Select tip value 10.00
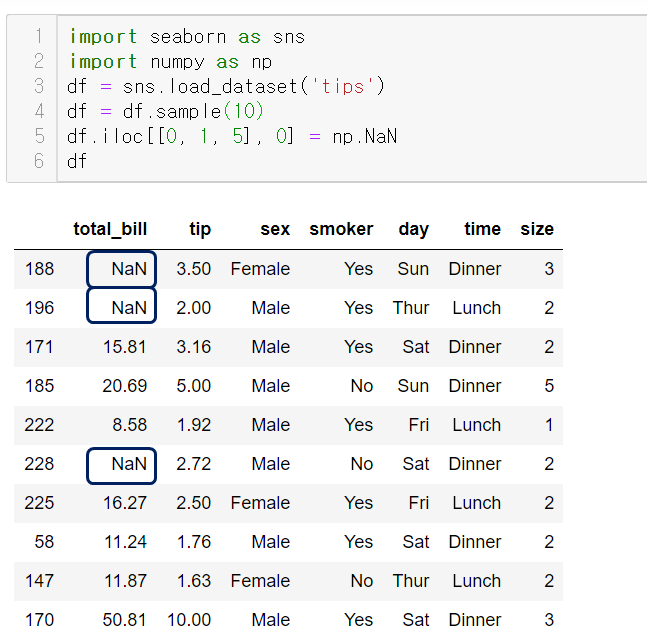Viewport: 647px width, 644px height. pos(189,620)
